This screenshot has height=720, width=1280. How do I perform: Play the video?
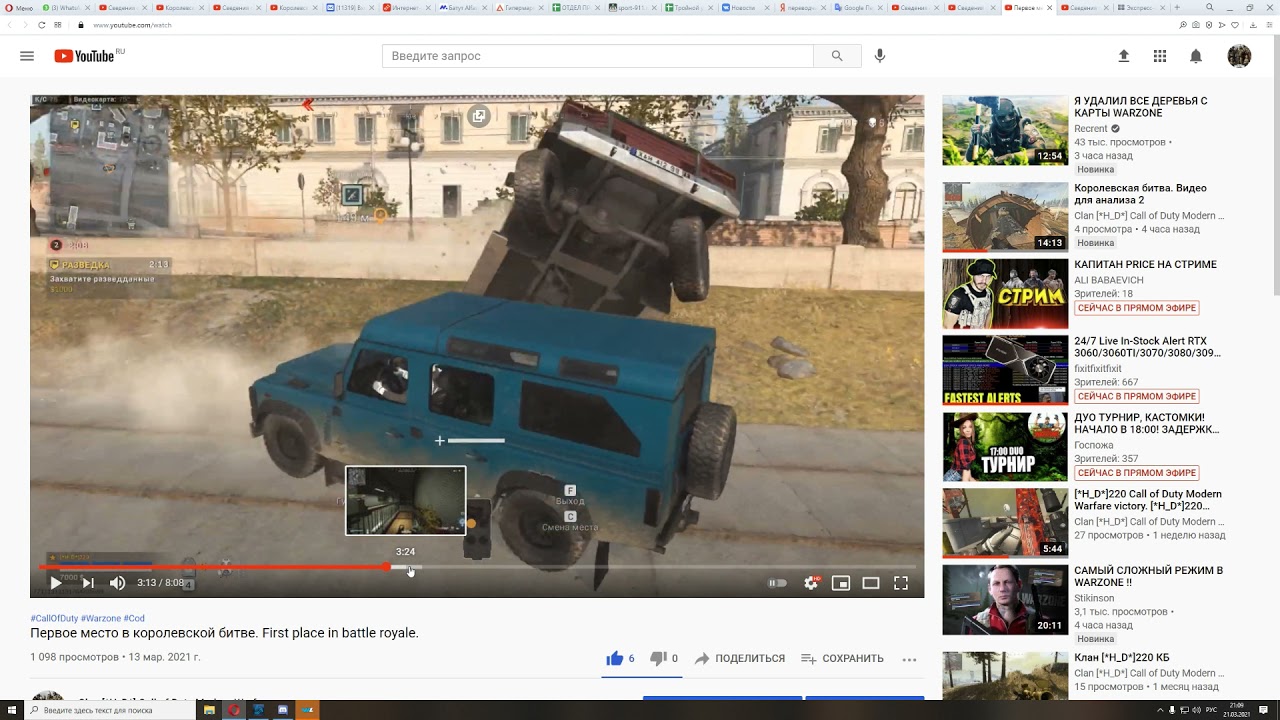(x=56, y=583)
